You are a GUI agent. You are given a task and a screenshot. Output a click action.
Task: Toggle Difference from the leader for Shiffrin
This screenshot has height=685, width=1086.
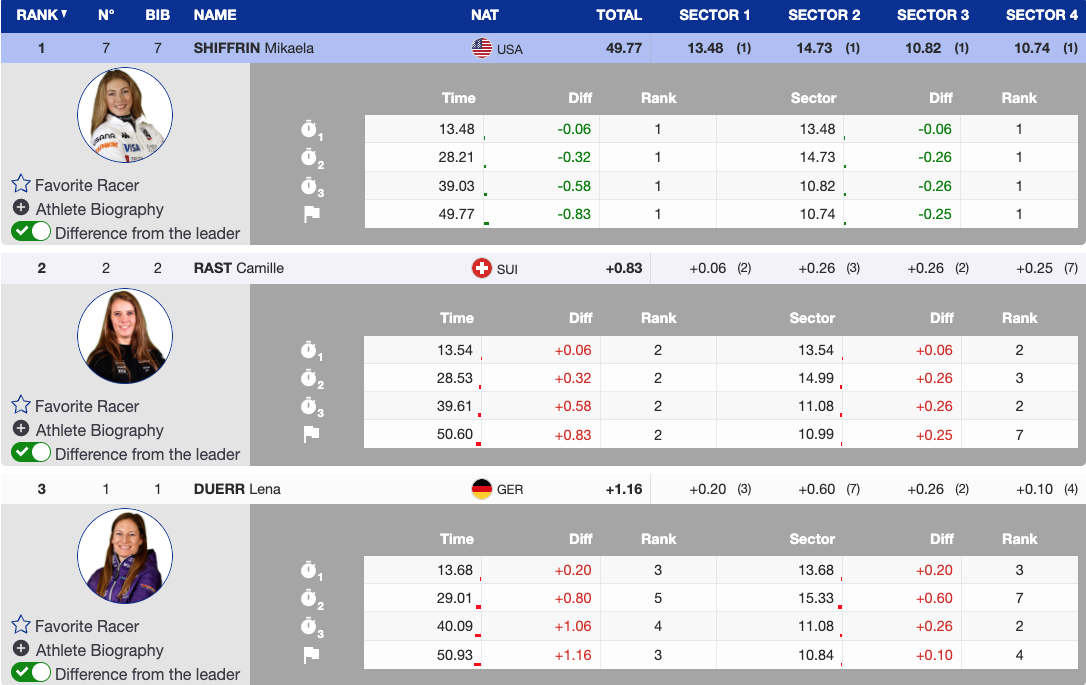click(31, 232)
